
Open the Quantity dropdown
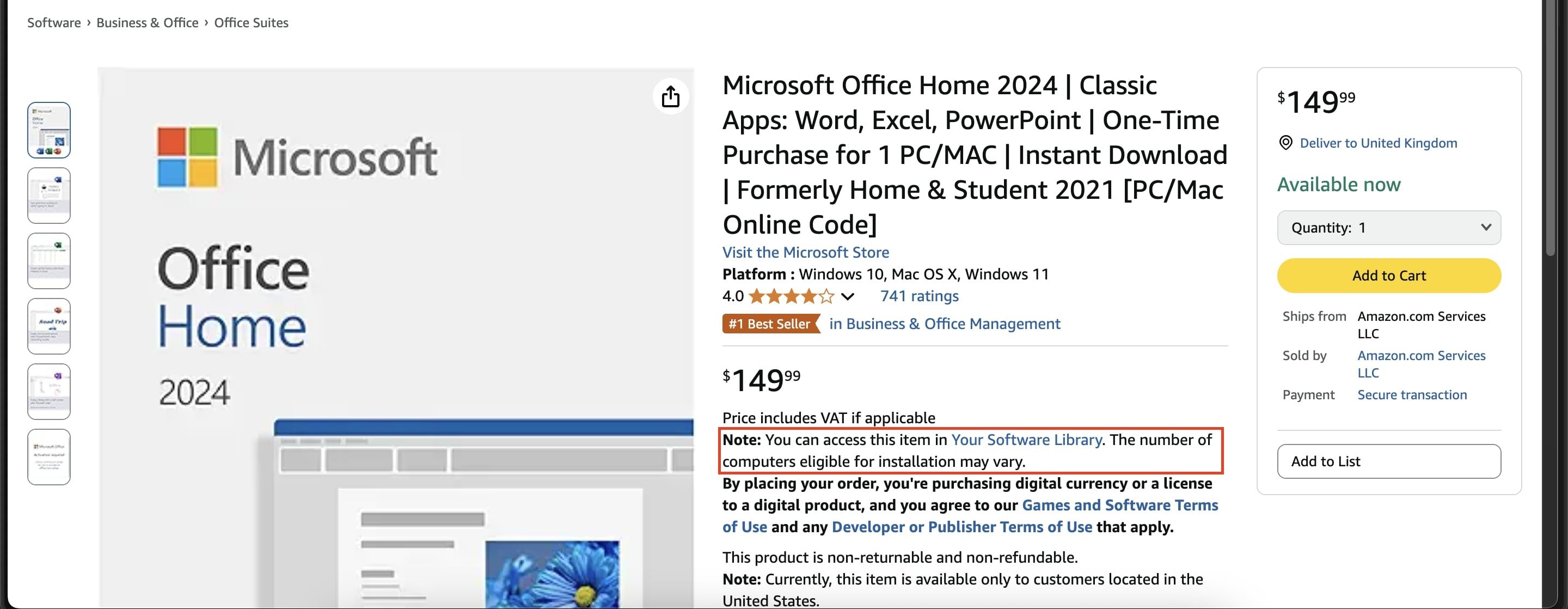click(1389, 228)
